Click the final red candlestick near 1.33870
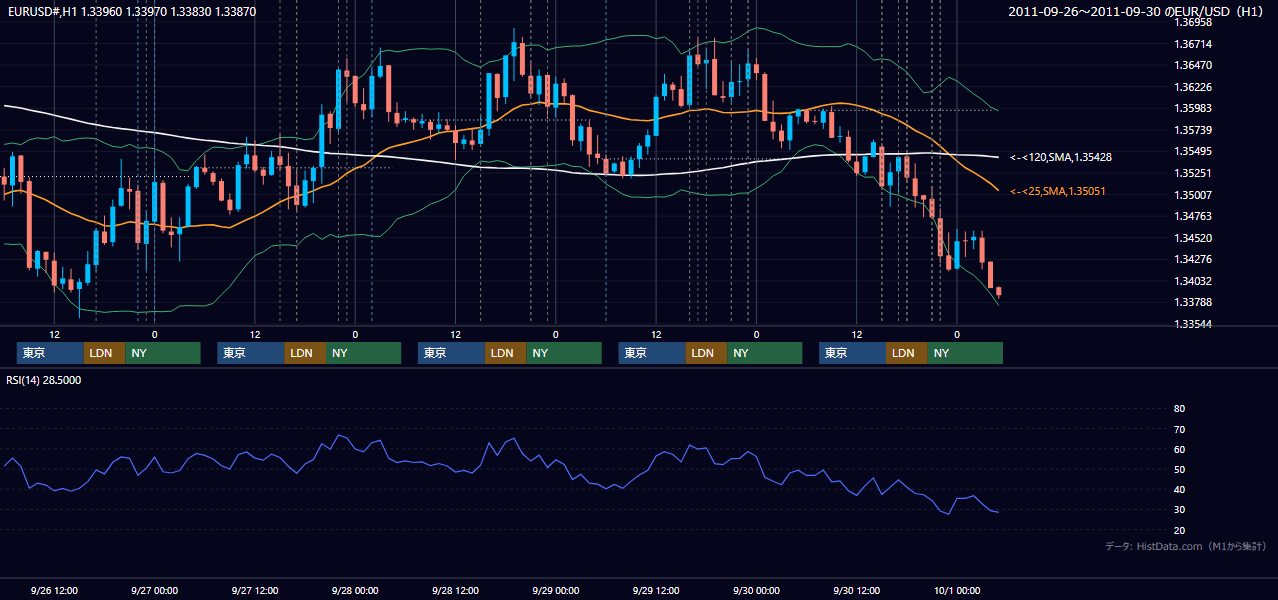 pos(999,291)
